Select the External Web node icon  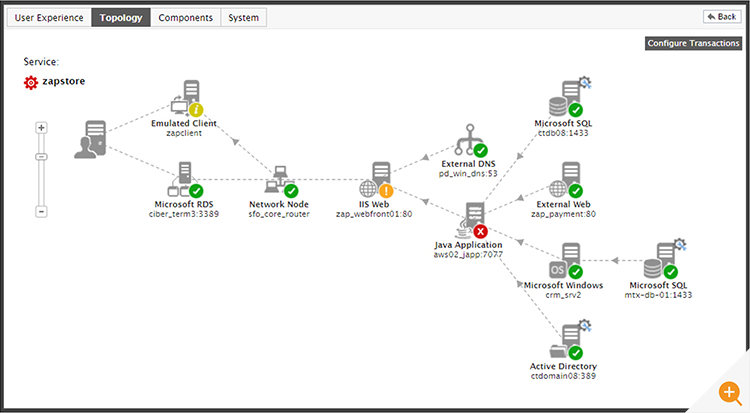coord(565,179)
